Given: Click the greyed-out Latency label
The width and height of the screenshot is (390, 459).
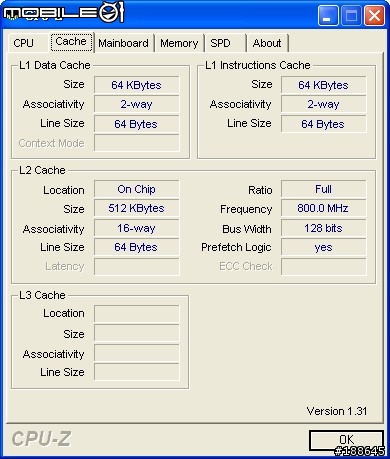Looking at the screenshot, I should (65, 267).
